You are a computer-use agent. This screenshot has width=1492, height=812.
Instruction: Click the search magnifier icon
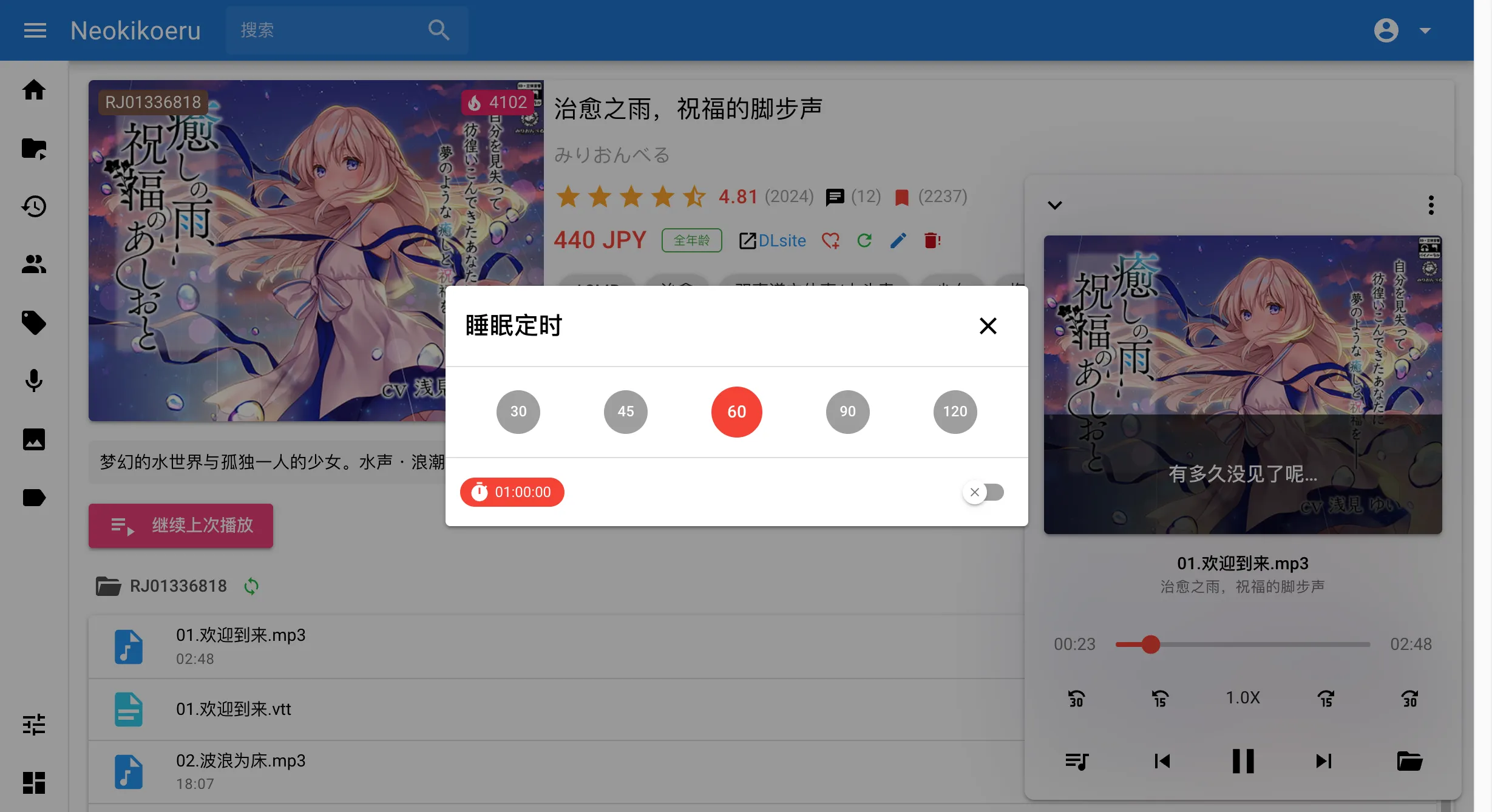coord(438,30)
